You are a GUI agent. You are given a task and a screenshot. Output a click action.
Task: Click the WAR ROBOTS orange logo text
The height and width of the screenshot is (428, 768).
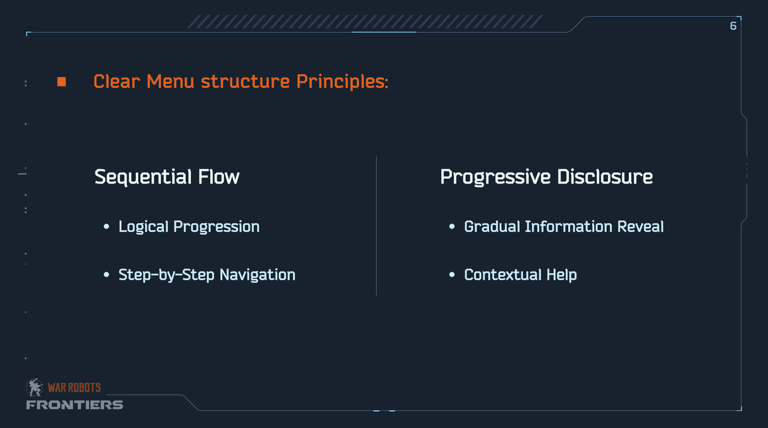(74, 388)
